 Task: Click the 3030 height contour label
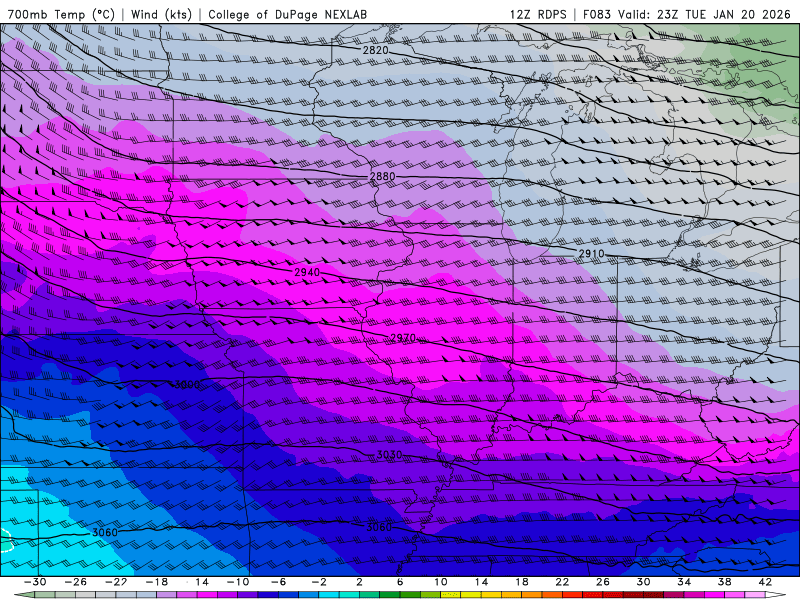(389, 455)
